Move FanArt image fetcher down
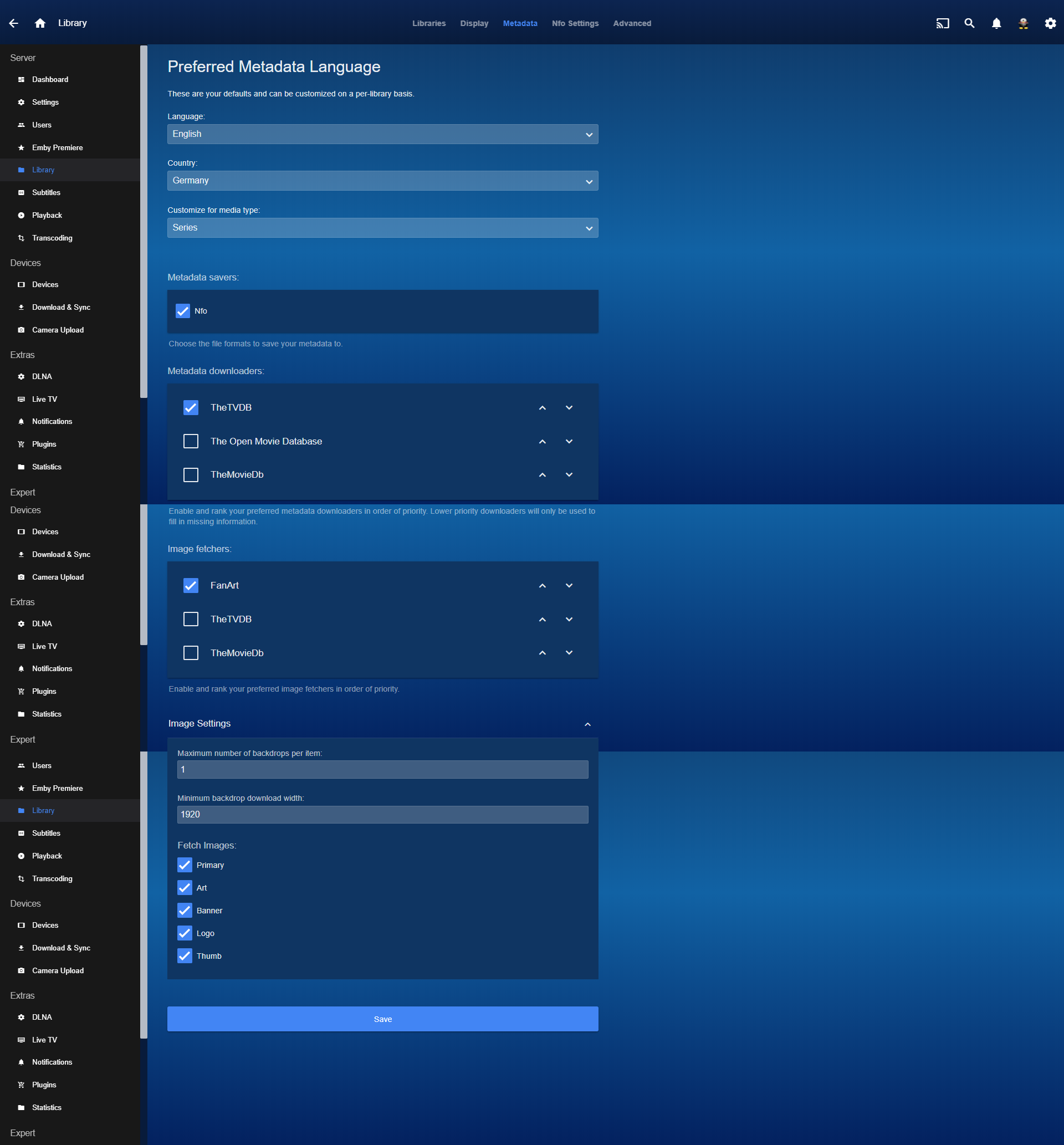1064x1145 pixels. [x=569, y=585]
